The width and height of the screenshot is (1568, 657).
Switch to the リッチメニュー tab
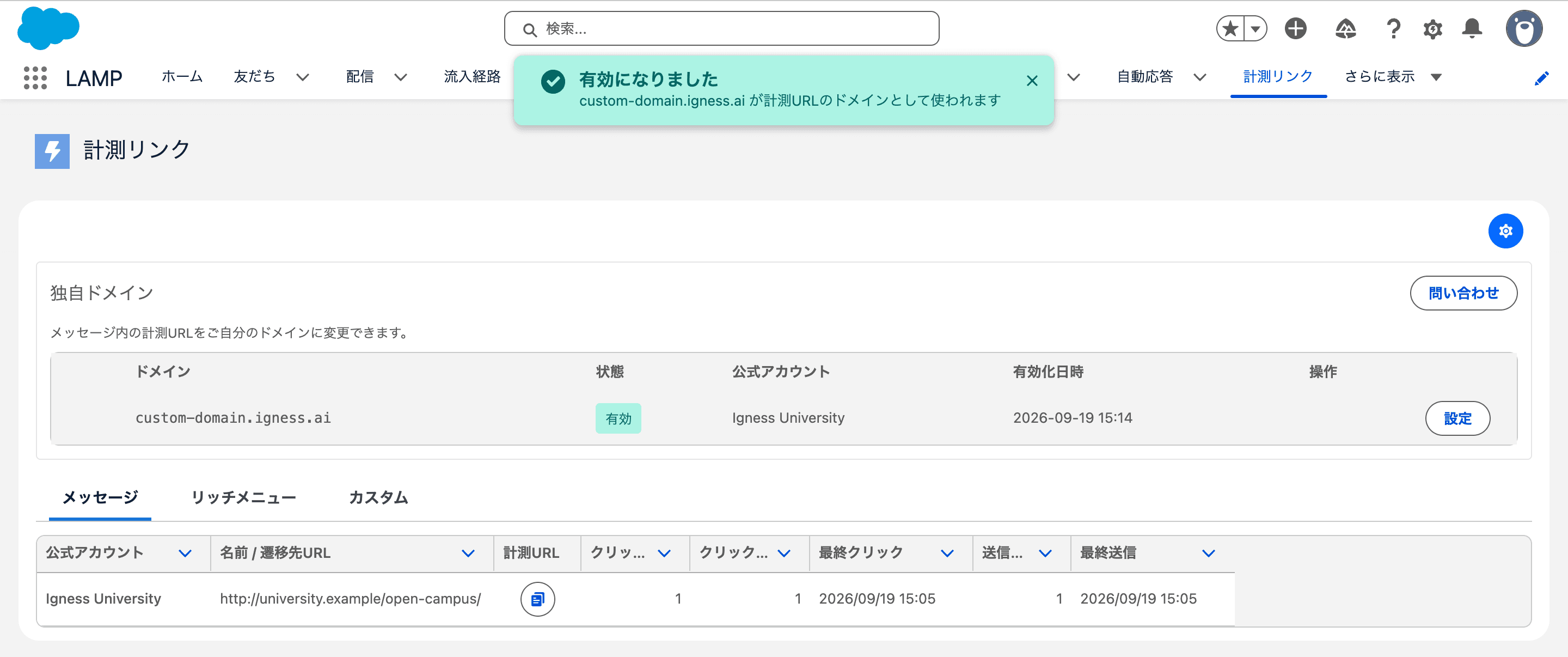pos(243,498)
